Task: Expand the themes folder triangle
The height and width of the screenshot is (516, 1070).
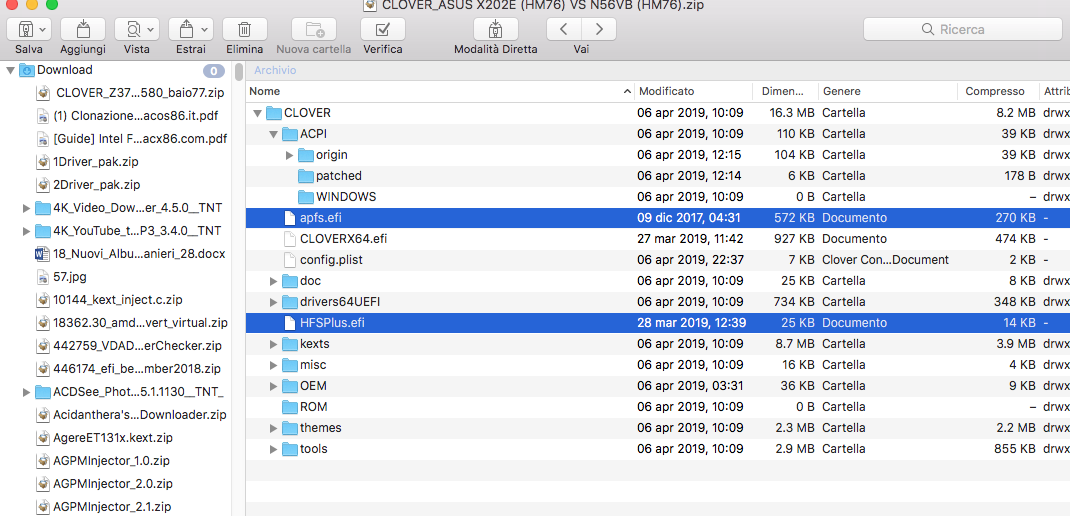Action: [x=274, y=429]
